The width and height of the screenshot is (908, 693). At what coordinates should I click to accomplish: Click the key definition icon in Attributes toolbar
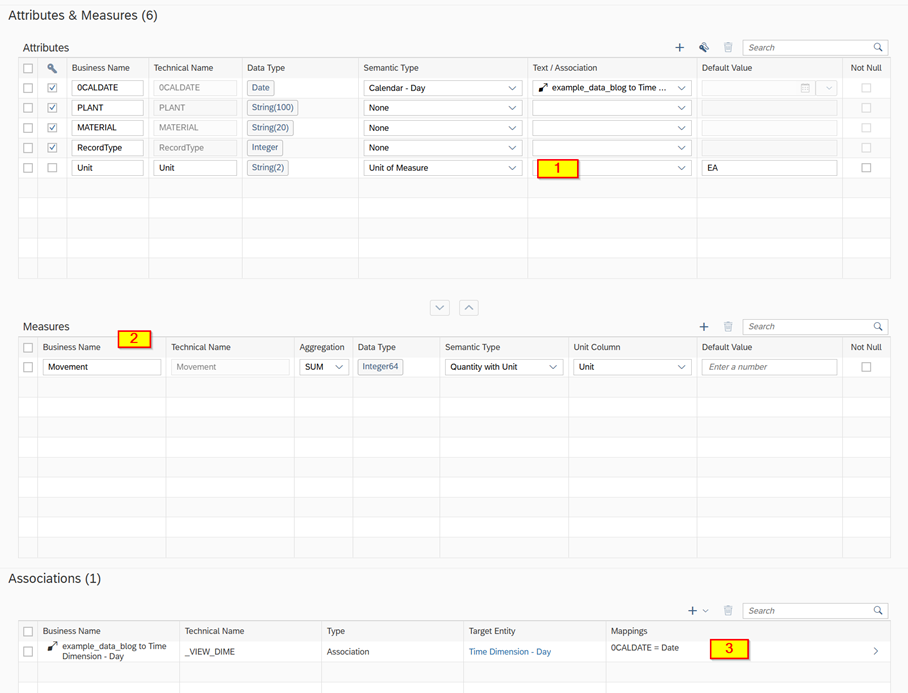pyautogui.click(x=704, y=47)
